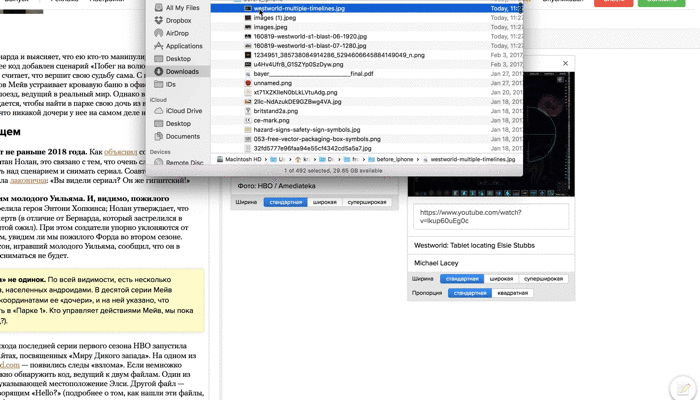This screenshot has height=400, width=700.
Task: Open the notepad icon at bottom right corner
Action: 683,388
